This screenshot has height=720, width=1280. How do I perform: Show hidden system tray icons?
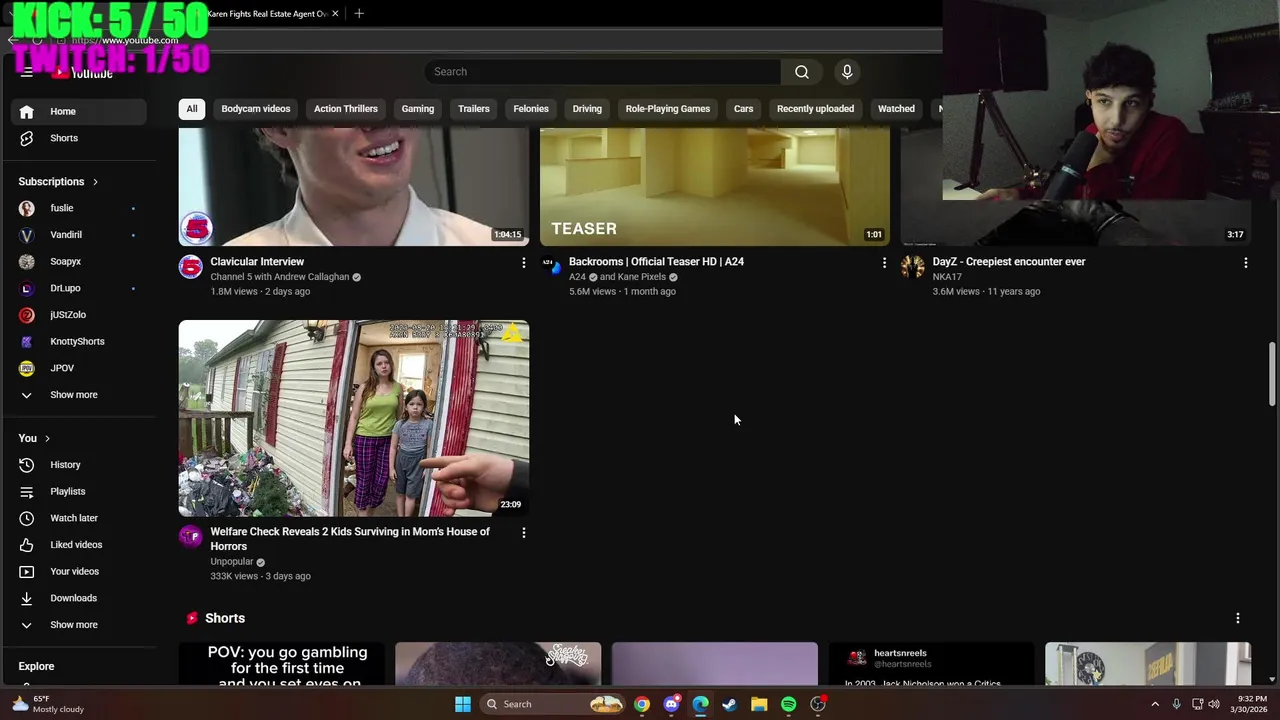pos(1155,704)
